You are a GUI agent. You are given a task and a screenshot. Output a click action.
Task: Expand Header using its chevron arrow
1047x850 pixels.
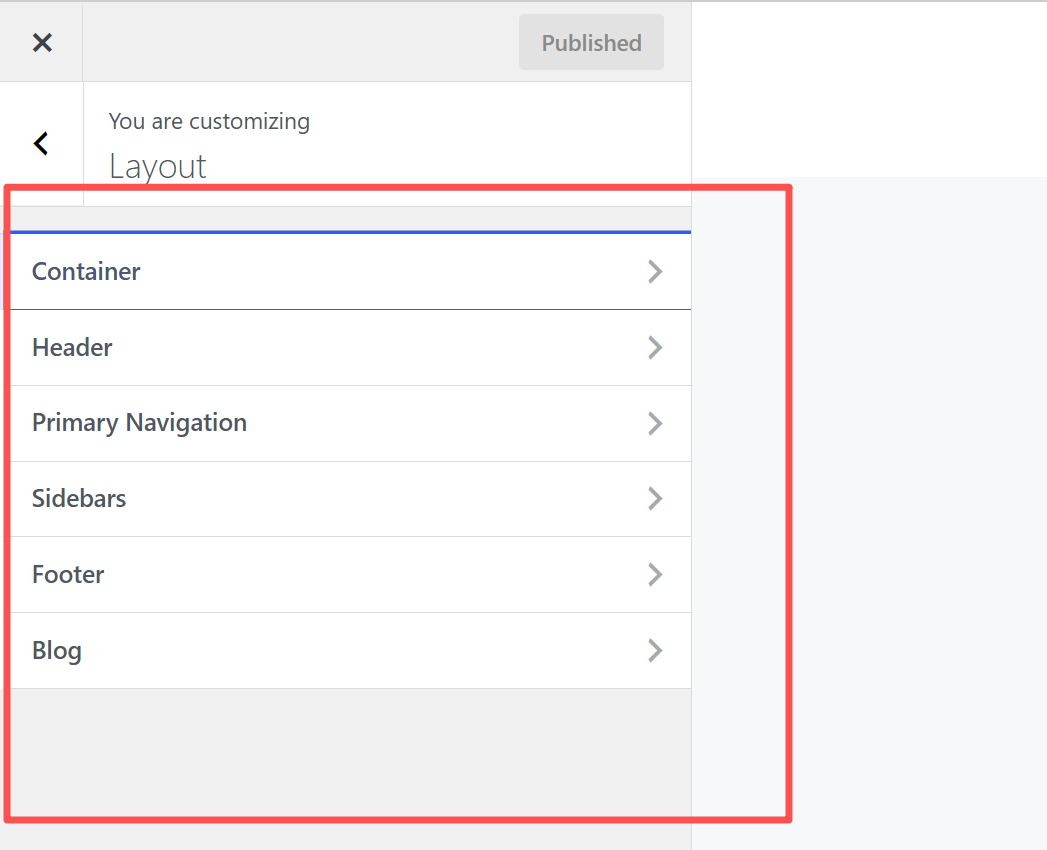655,348
